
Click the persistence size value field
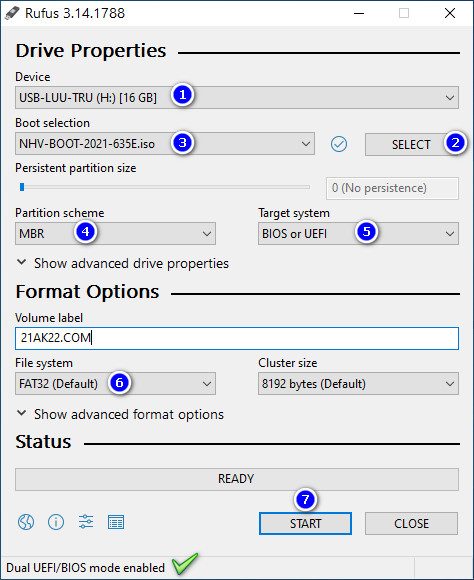tap(392, 188)
